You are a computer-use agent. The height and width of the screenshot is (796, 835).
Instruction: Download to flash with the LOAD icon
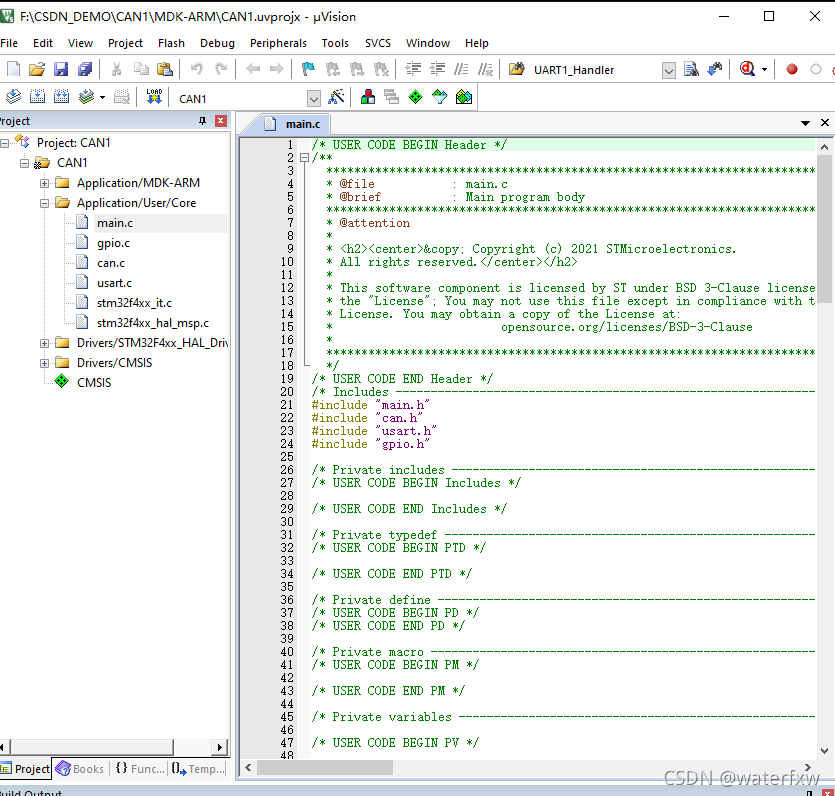(x=154, y=97)
